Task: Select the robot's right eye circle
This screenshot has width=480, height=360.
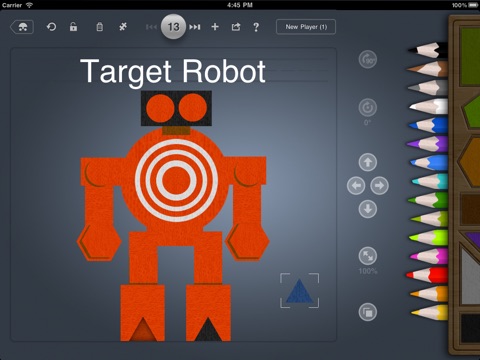Action: tap(193, 108)
